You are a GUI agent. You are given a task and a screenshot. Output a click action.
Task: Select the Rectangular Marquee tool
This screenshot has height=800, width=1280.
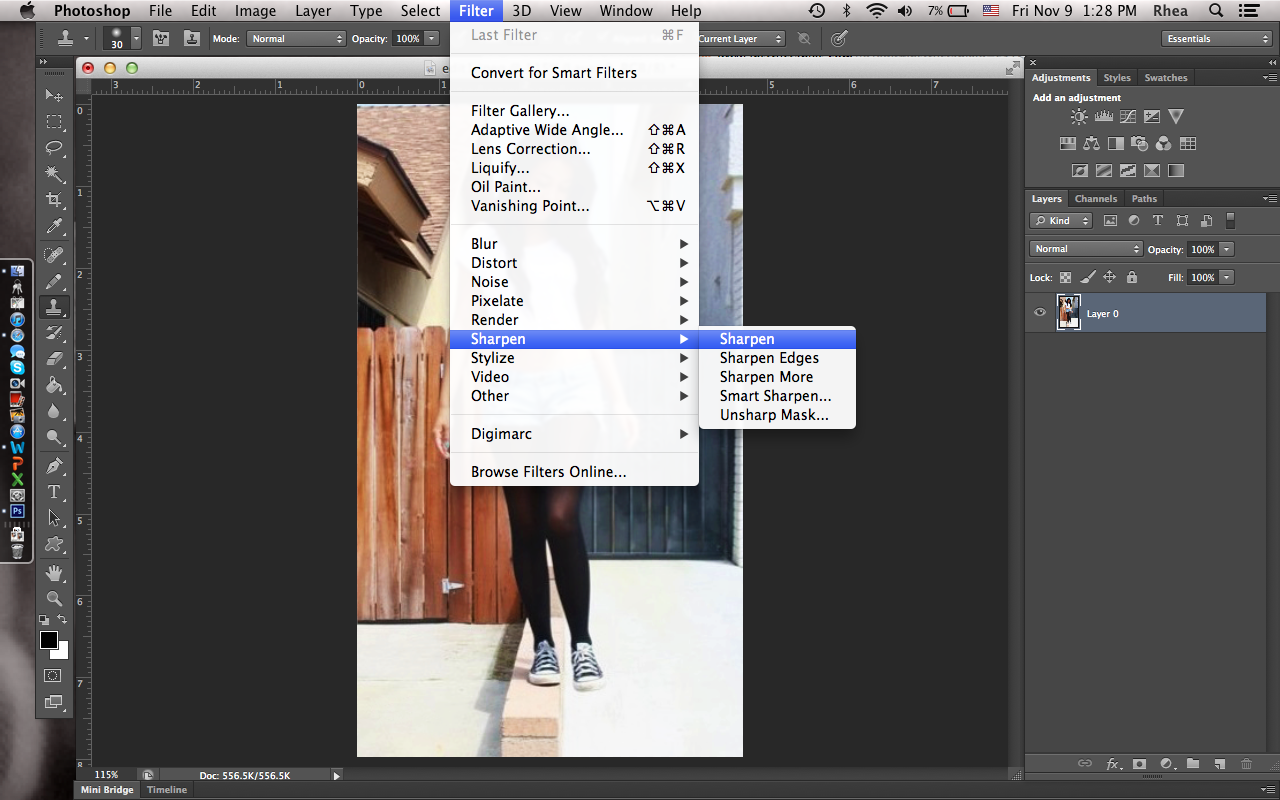point(54,122)
